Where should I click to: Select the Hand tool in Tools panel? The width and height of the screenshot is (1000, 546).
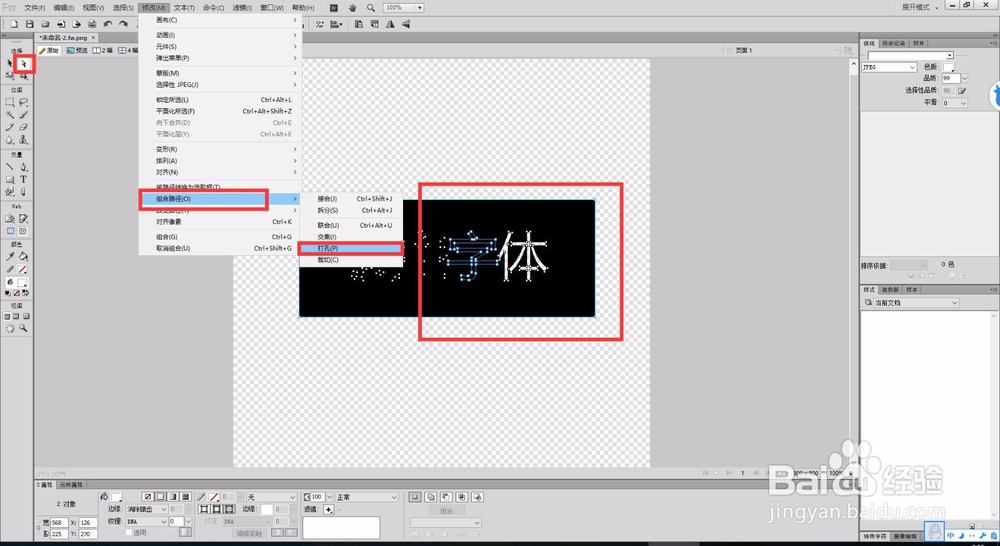point(10,328)
